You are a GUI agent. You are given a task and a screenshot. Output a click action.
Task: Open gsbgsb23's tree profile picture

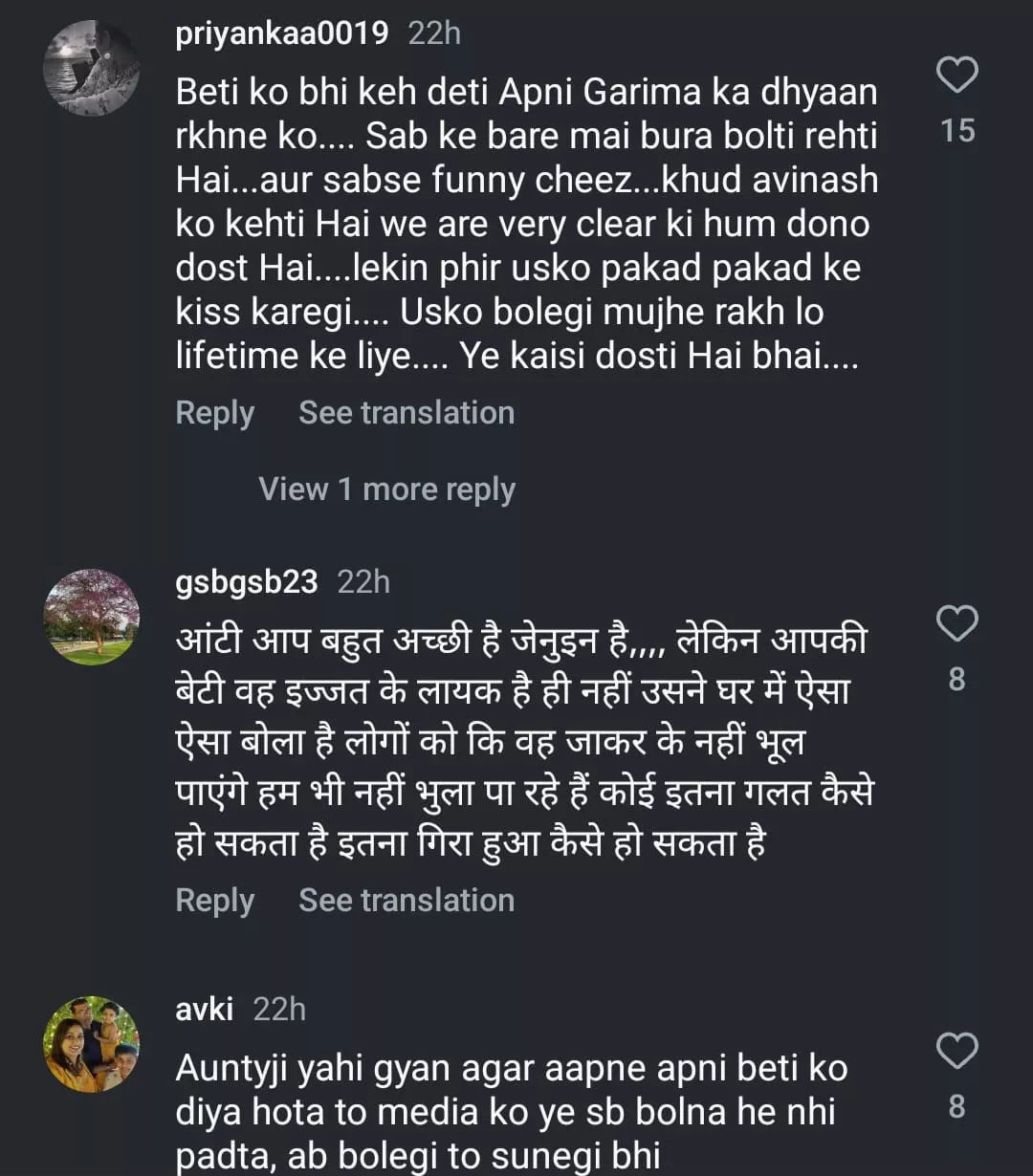pyautogui.click(x=92, y=617)
